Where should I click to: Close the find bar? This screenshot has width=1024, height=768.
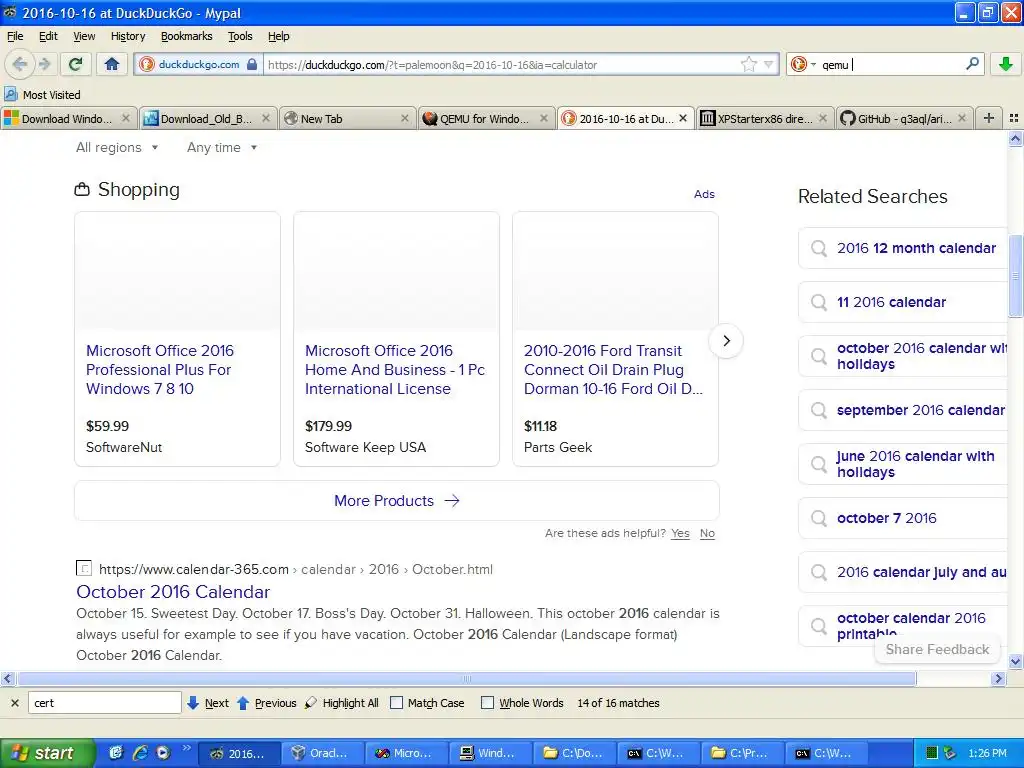15,703
